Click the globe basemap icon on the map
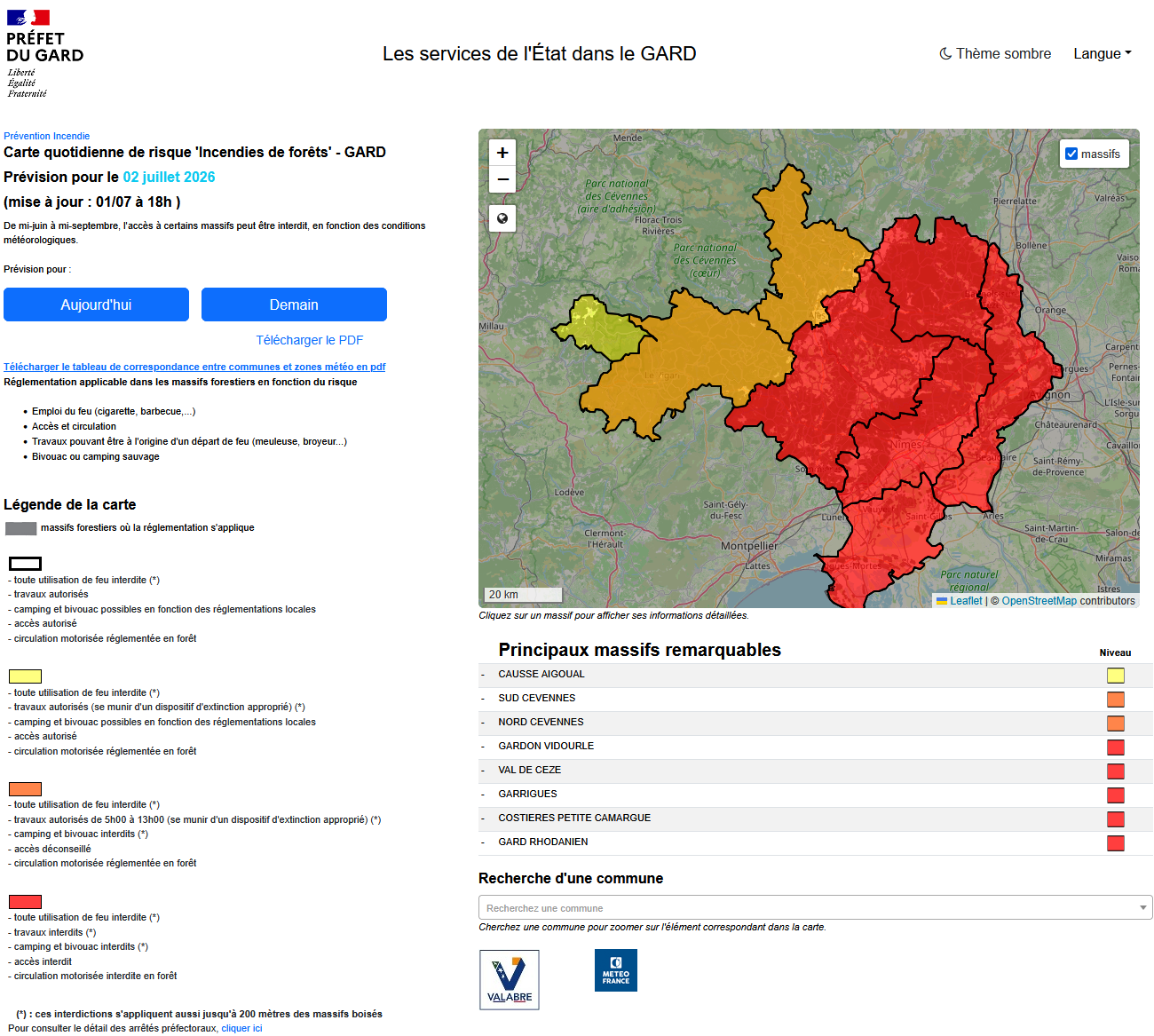 tap(502, 218)
